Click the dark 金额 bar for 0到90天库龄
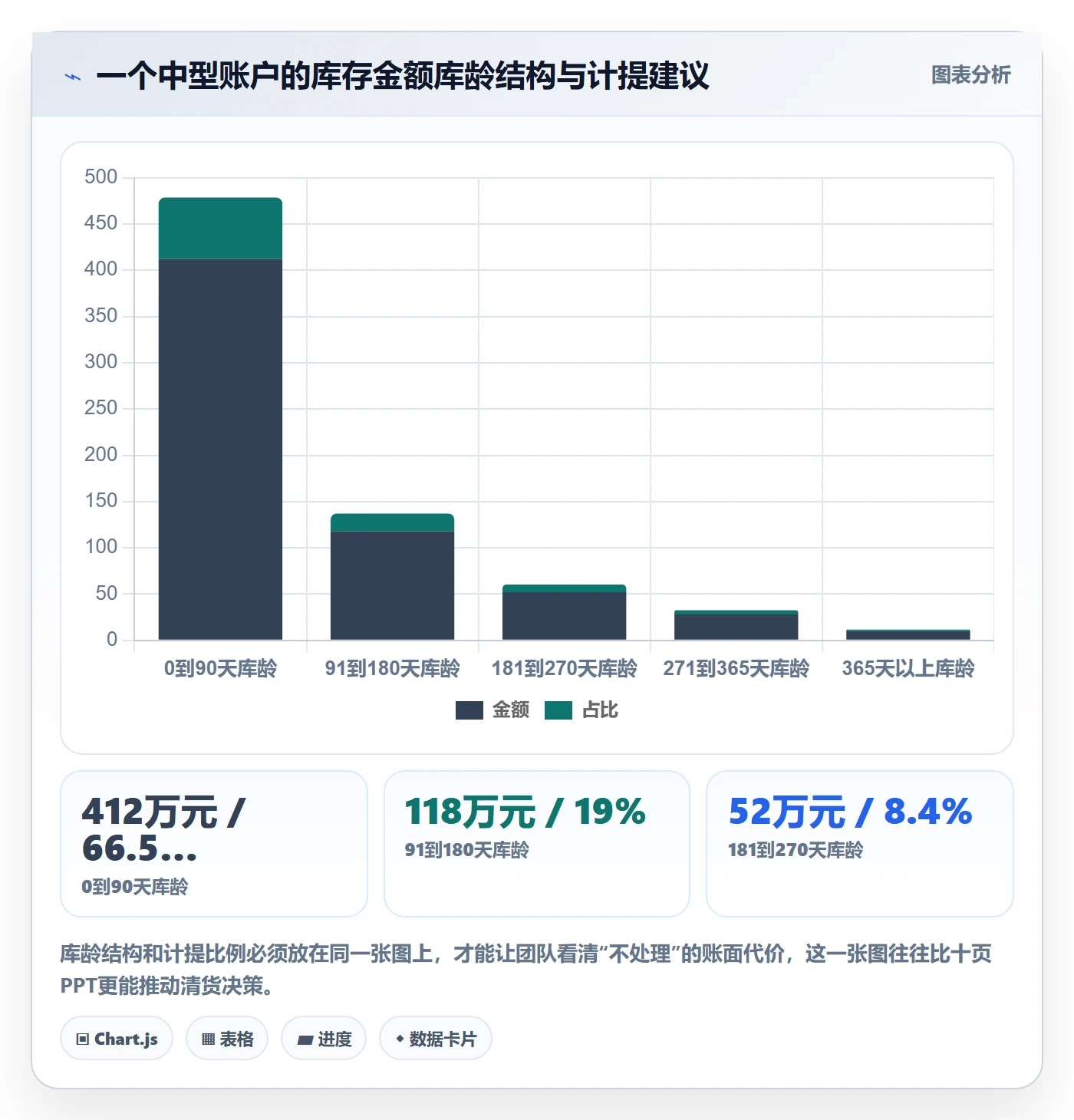Screen dimensions: 1074x1120 [x=221, y=450]
